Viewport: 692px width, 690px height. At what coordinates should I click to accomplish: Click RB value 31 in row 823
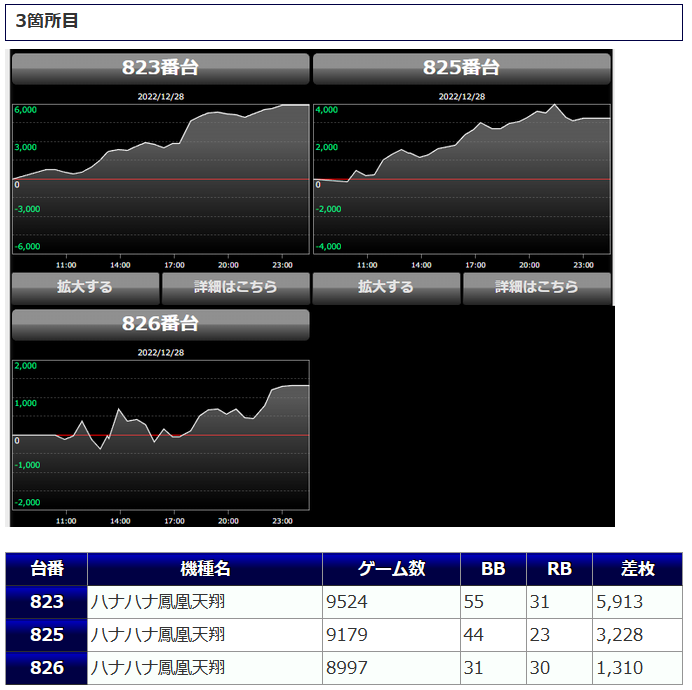click(x=540, y=602)
